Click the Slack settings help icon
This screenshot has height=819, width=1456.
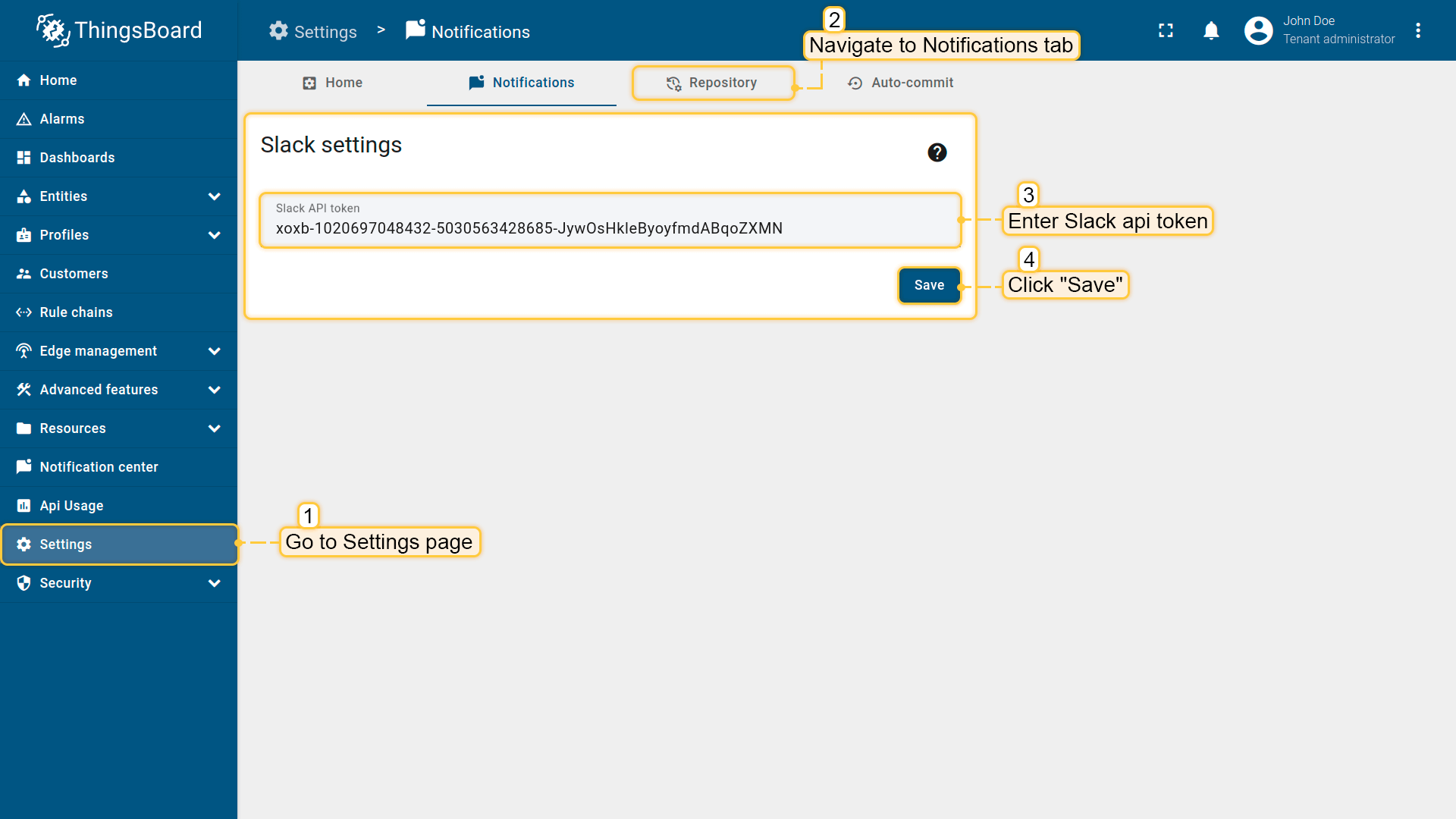(x=937, y=152)
